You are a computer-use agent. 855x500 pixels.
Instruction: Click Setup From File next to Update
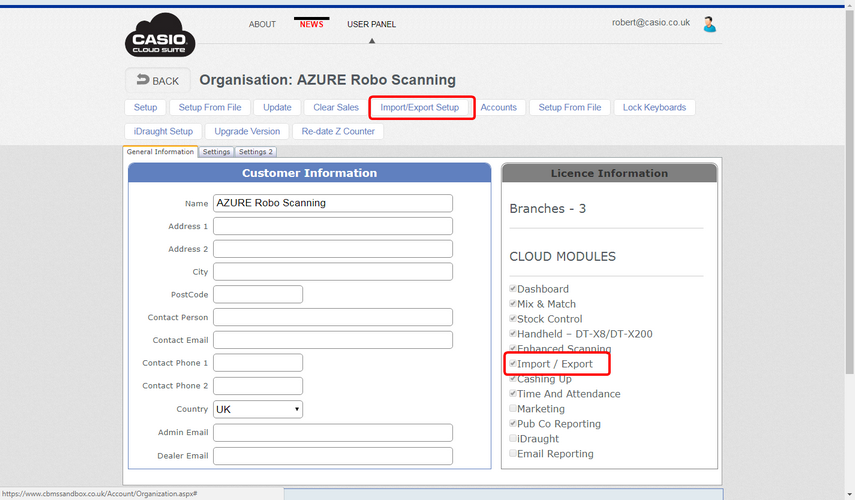pyautogui.click(x=210, y=107)
